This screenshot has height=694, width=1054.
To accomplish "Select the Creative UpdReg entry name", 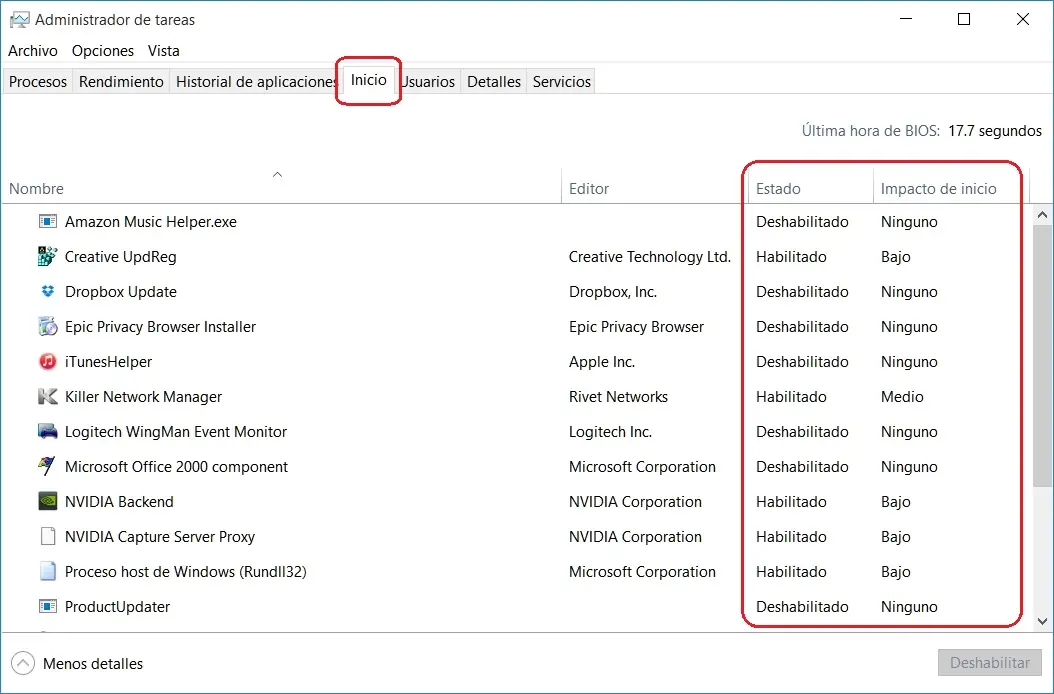I will click(x=120, y=257).
